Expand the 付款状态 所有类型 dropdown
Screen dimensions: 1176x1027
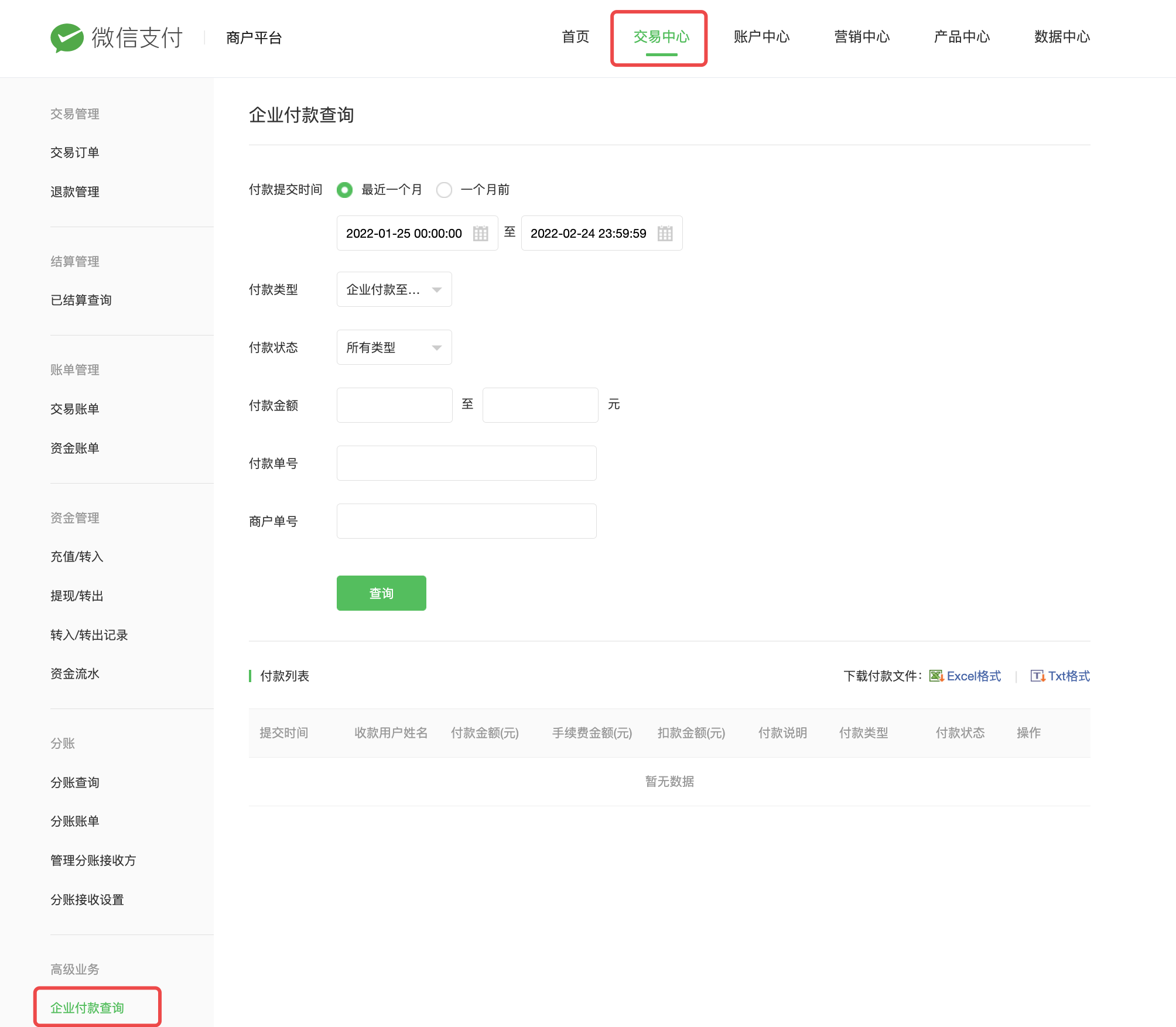tap(394, 348)
